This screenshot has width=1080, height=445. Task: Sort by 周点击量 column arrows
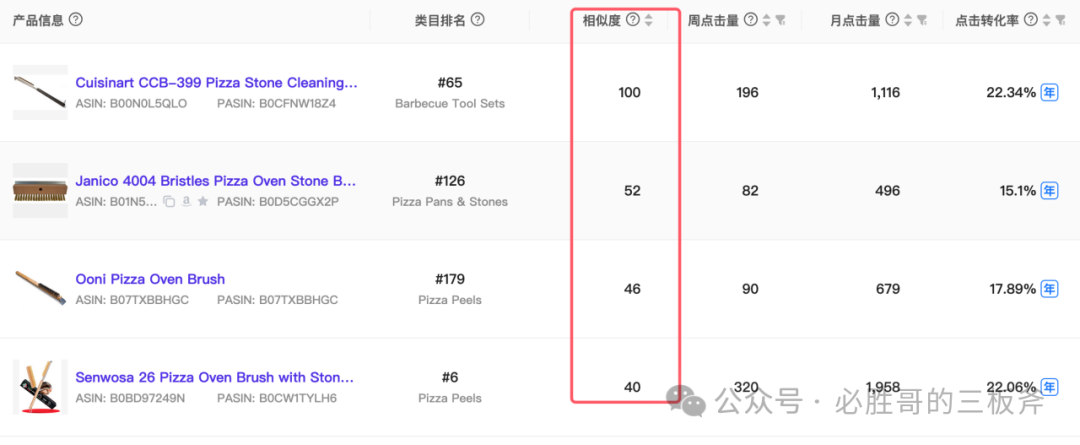click(767, 21)
